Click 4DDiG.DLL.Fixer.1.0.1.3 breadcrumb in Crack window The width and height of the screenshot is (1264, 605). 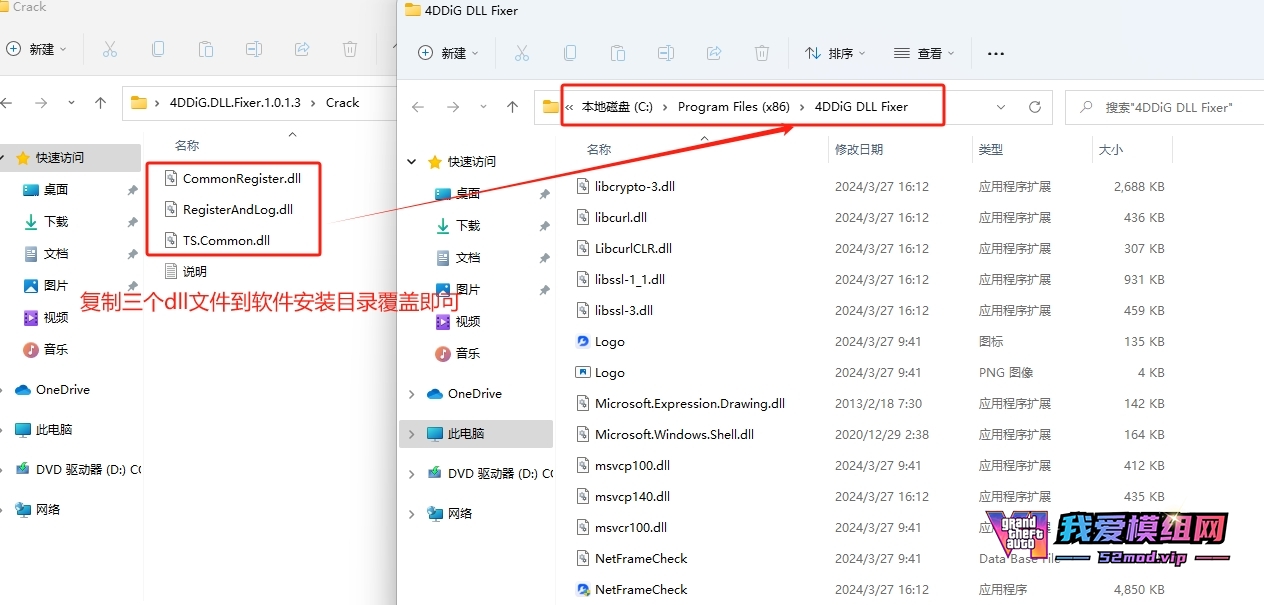(235, 103)
